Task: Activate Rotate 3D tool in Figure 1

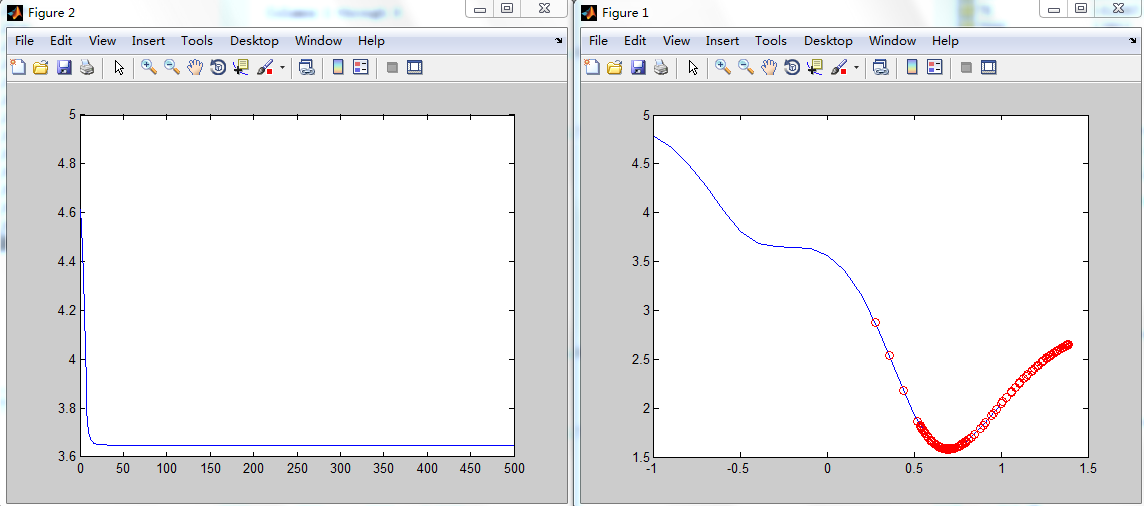Action: pos(792,68)
